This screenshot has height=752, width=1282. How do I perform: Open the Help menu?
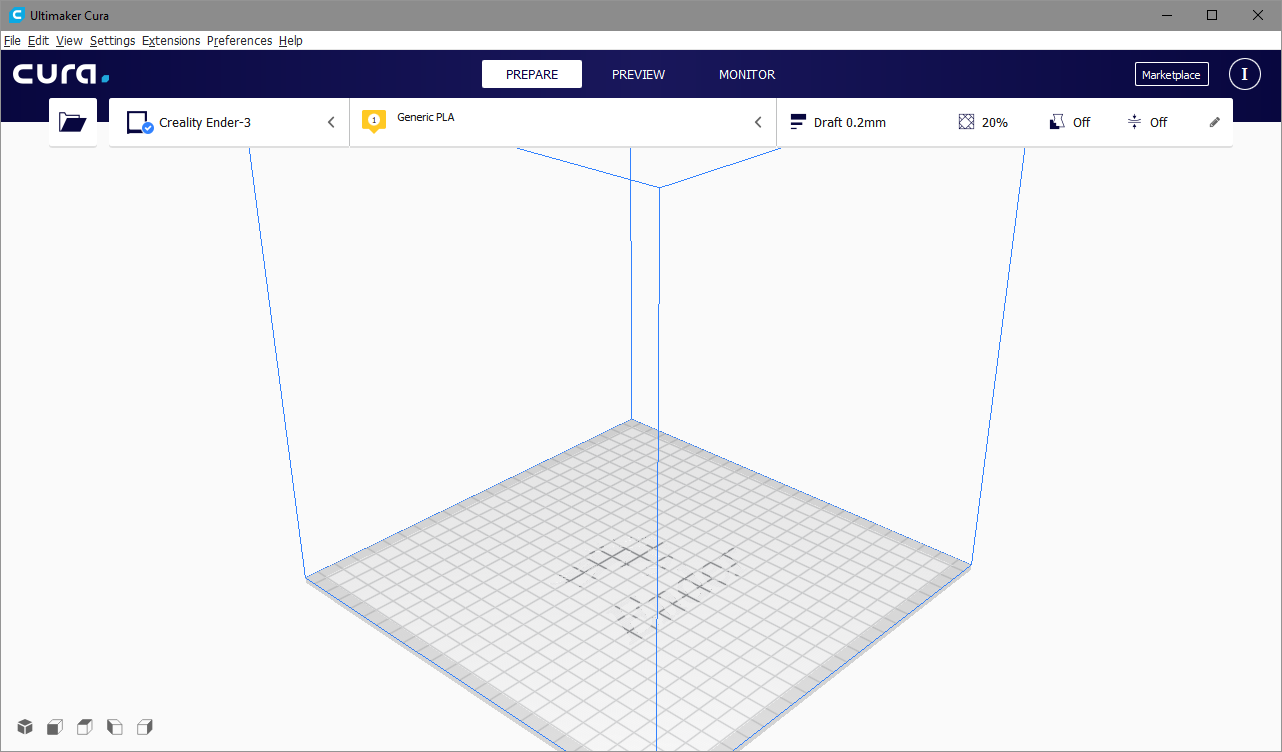click(291, 41)
